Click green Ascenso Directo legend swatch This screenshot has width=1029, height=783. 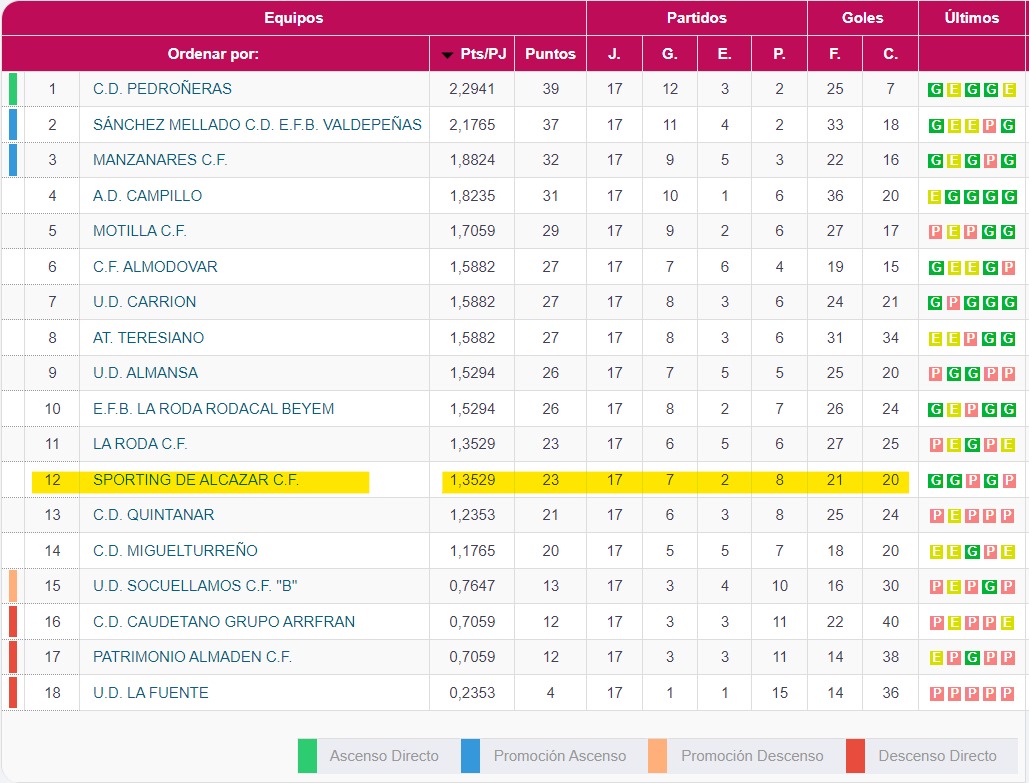(307, 756)
